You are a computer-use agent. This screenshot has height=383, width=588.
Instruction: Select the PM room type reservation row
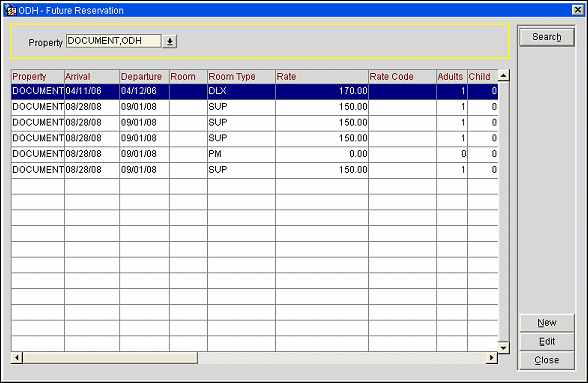coord(255,154)
